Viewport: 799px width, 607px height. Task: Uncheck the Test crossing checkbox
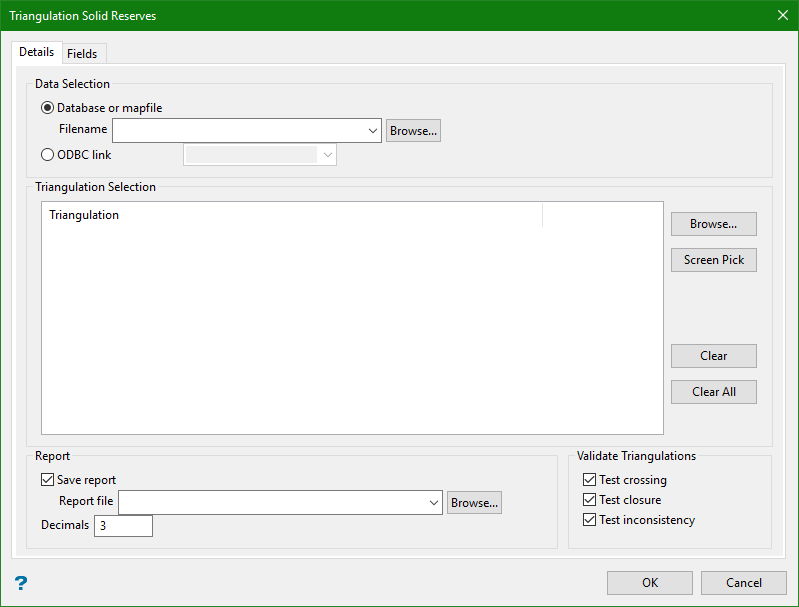click(x=589, y=480)
